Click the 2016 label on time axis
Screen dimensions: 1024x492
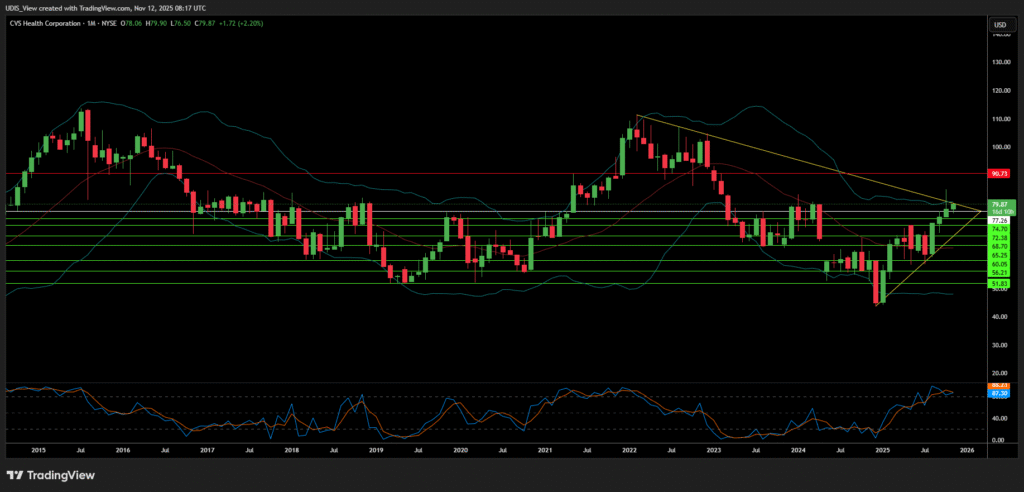point(122,452)
